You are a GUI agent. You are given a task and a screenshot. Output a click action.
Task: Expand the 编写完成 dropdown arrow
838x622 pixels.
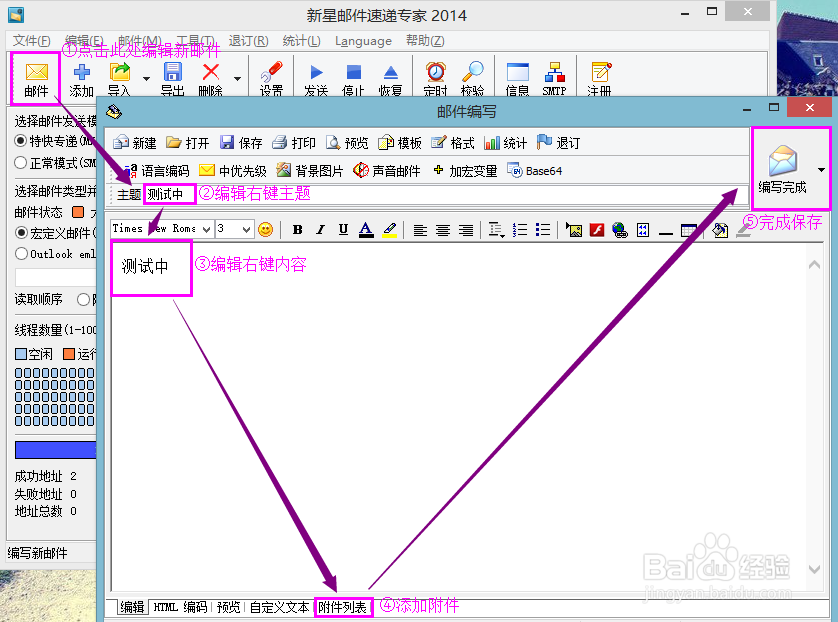click(x=821, y=170)
